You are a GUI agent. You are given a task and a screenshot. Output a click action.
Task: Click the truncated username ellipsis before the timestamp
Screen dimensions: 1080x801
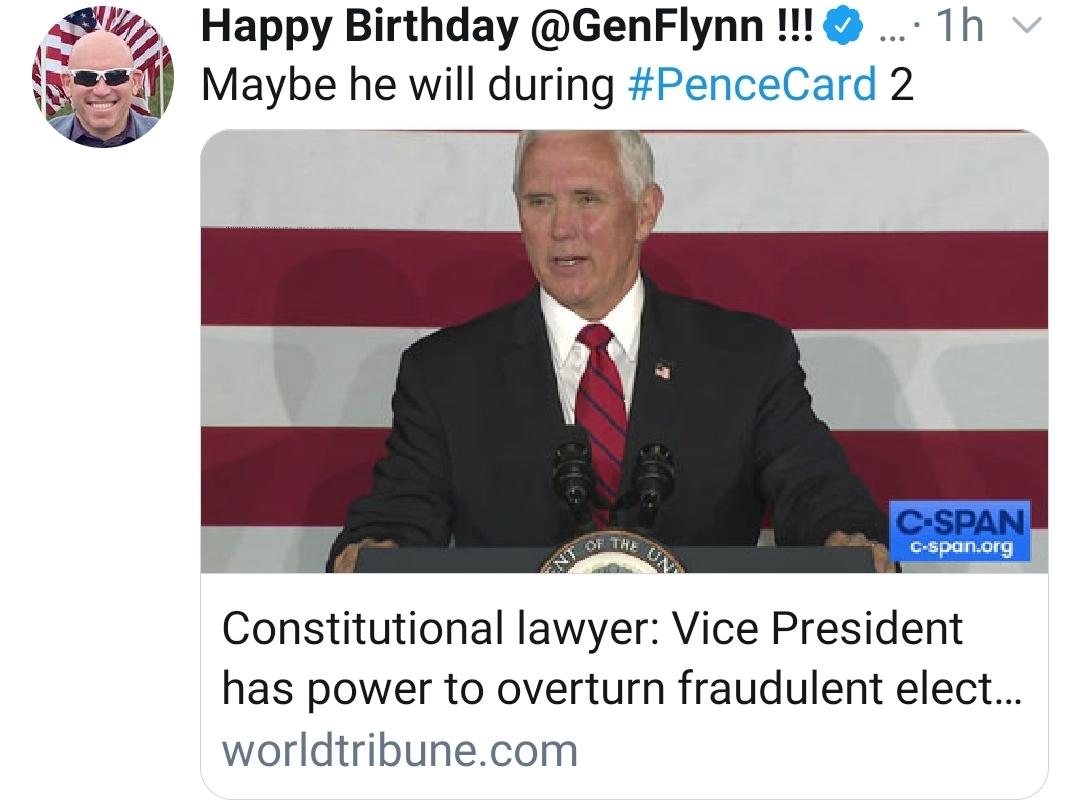890,30
